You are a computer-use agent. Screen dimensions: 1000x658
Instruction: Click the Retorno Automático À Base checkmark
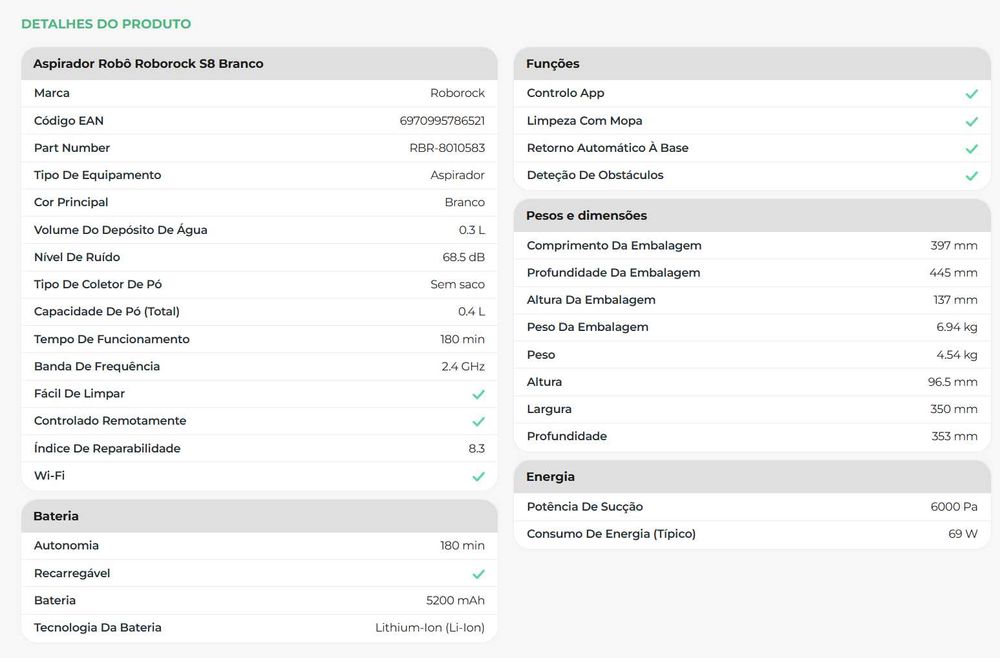(x=971, y=149)
